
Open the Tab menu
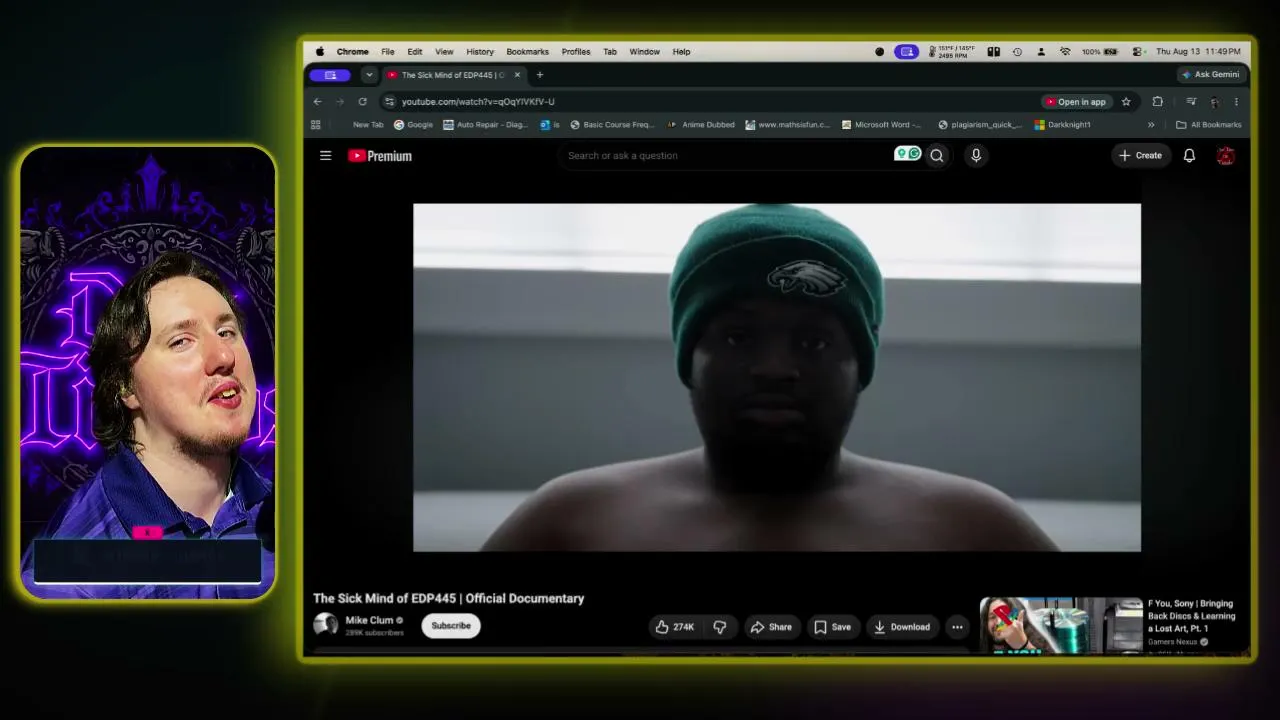[610, 51]
